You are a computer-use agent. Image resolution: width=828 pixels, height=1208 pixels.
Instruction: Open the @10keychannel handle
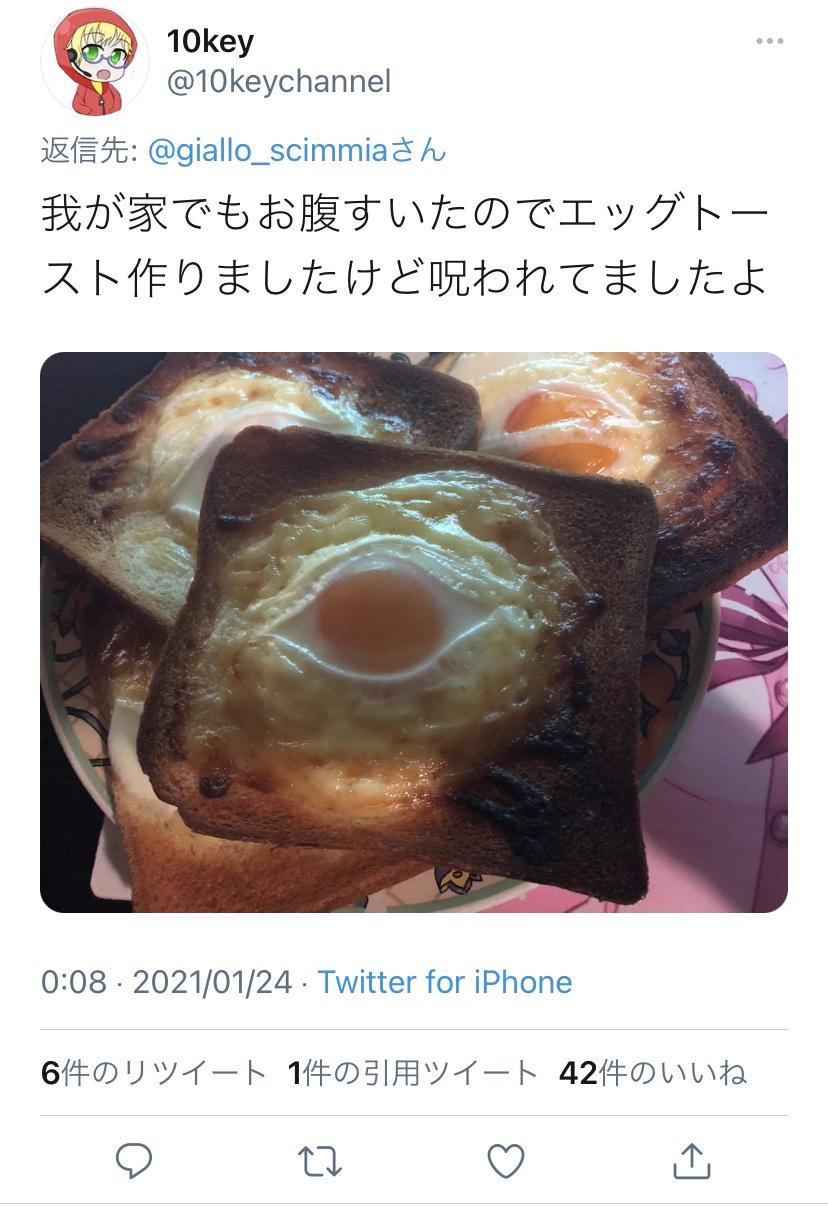[278, 82]
